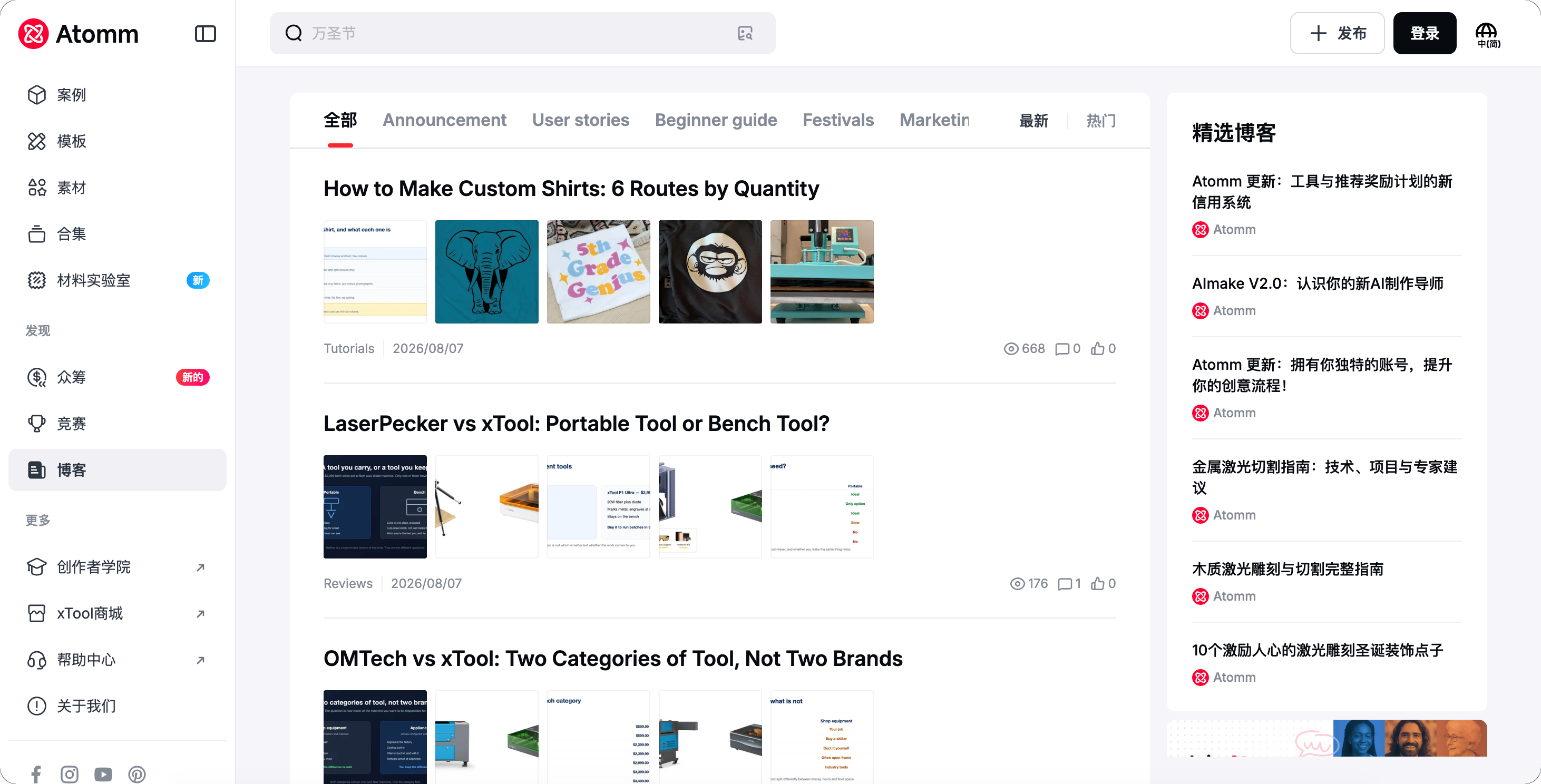Sort posts by 热门 popular
Screen dimensions: 1541x784
[x=1101, y=121]
